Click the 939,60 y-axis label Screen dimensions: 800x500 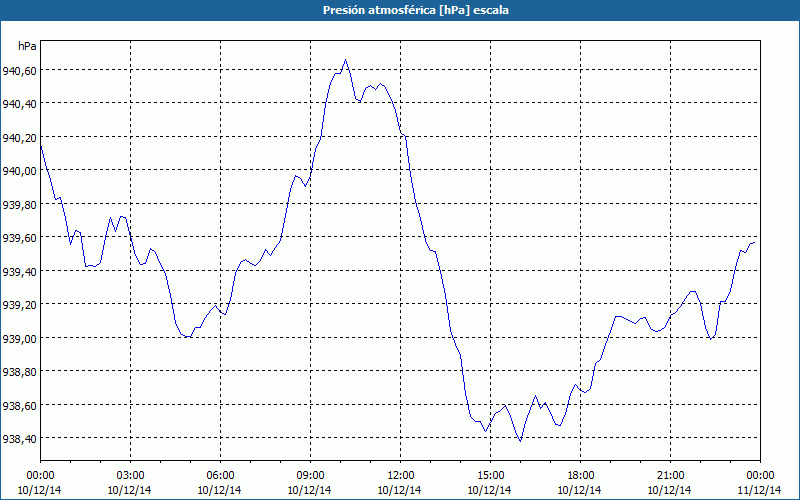19,238
